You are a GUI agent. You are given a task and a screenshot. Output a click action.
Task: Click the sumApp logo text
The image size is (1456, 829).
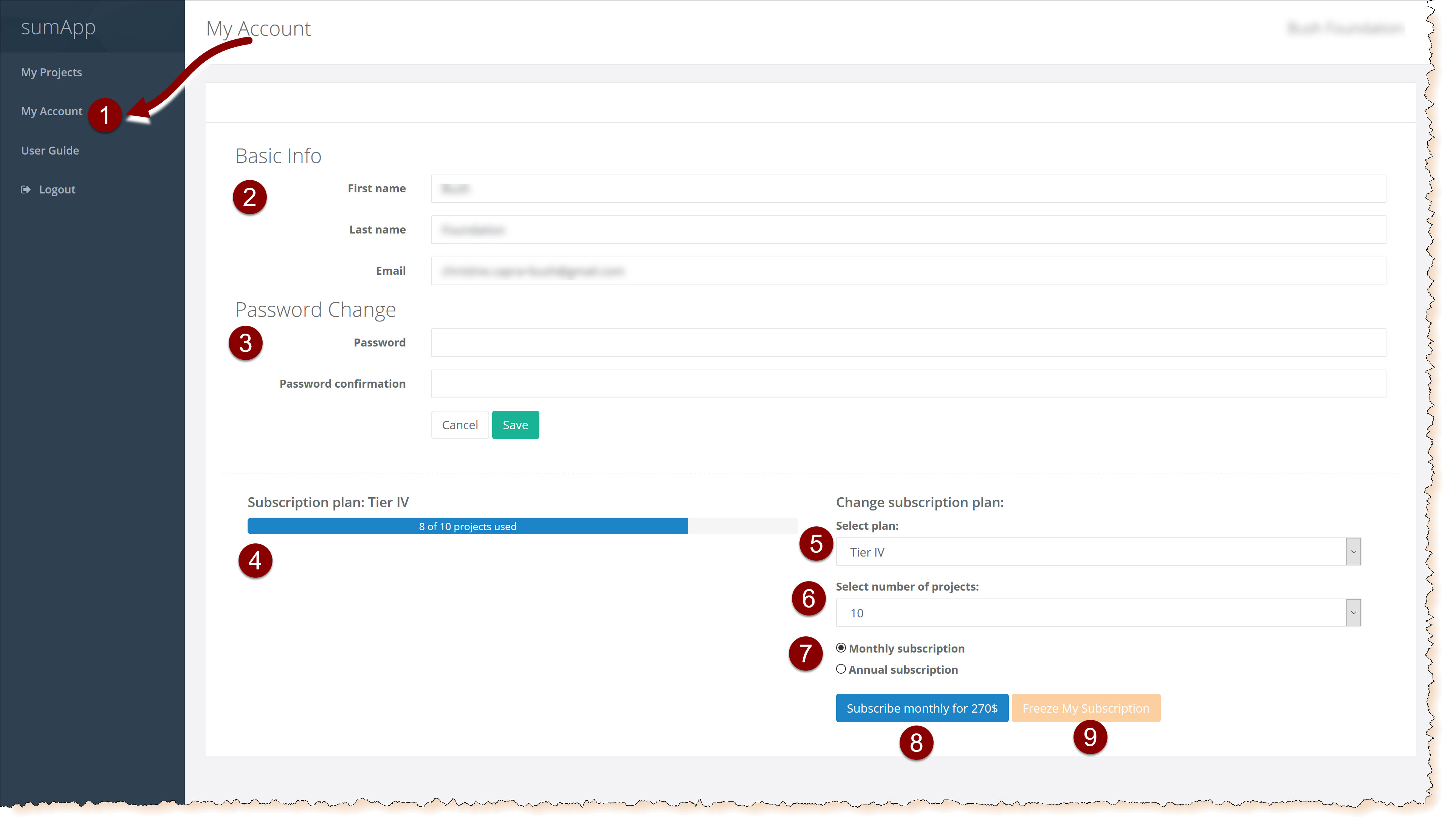coord(58,27)
